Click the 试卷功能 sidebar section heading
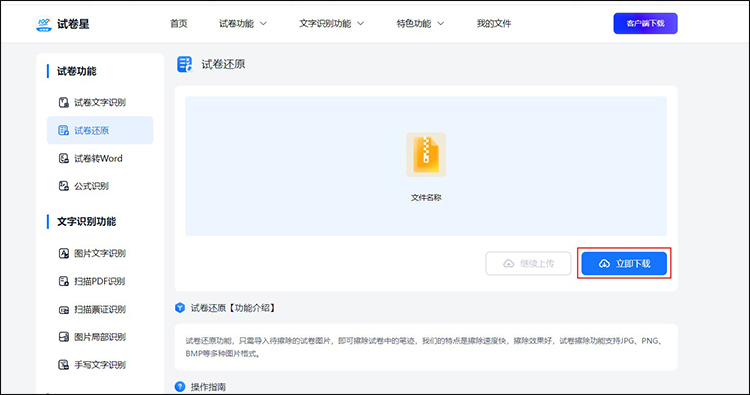 (77, 71)
